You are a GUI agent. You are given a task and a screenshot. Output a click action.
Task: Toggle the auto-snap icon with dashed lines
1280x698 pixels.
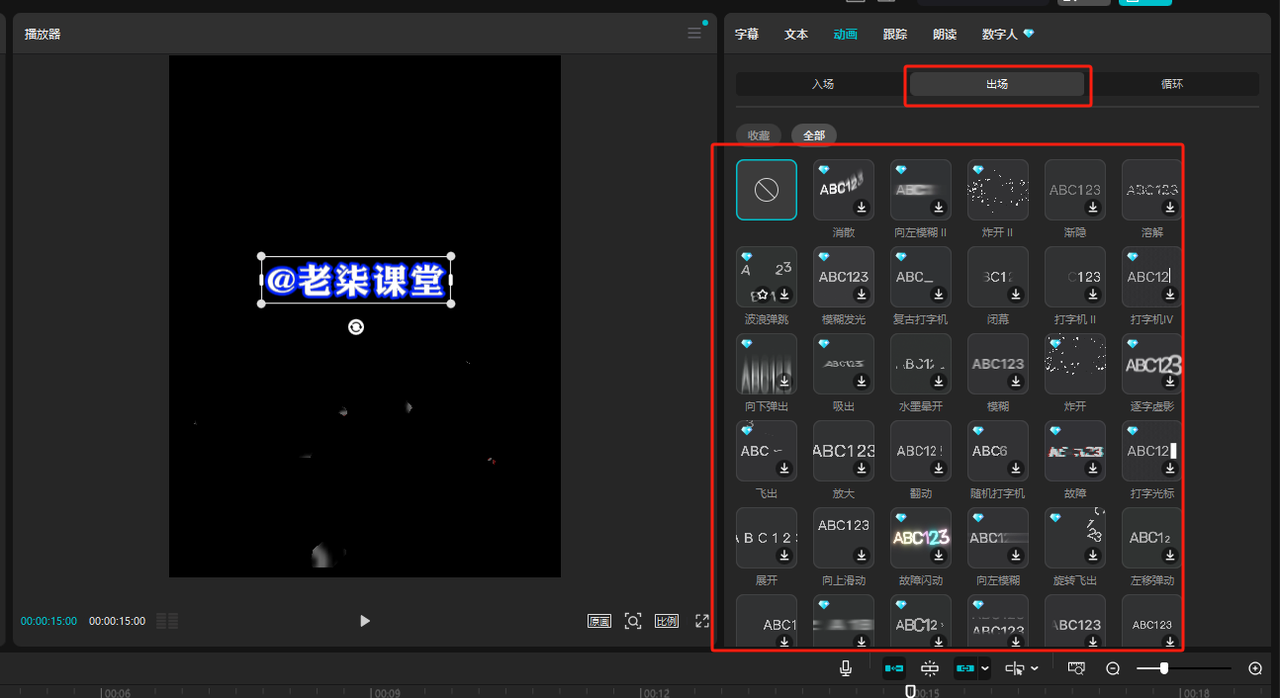click(931, 668)
